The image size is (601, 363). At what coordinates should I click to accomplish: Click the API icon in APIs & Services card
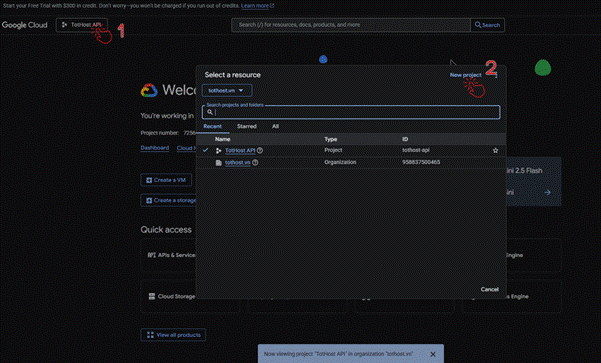point(151,255)
